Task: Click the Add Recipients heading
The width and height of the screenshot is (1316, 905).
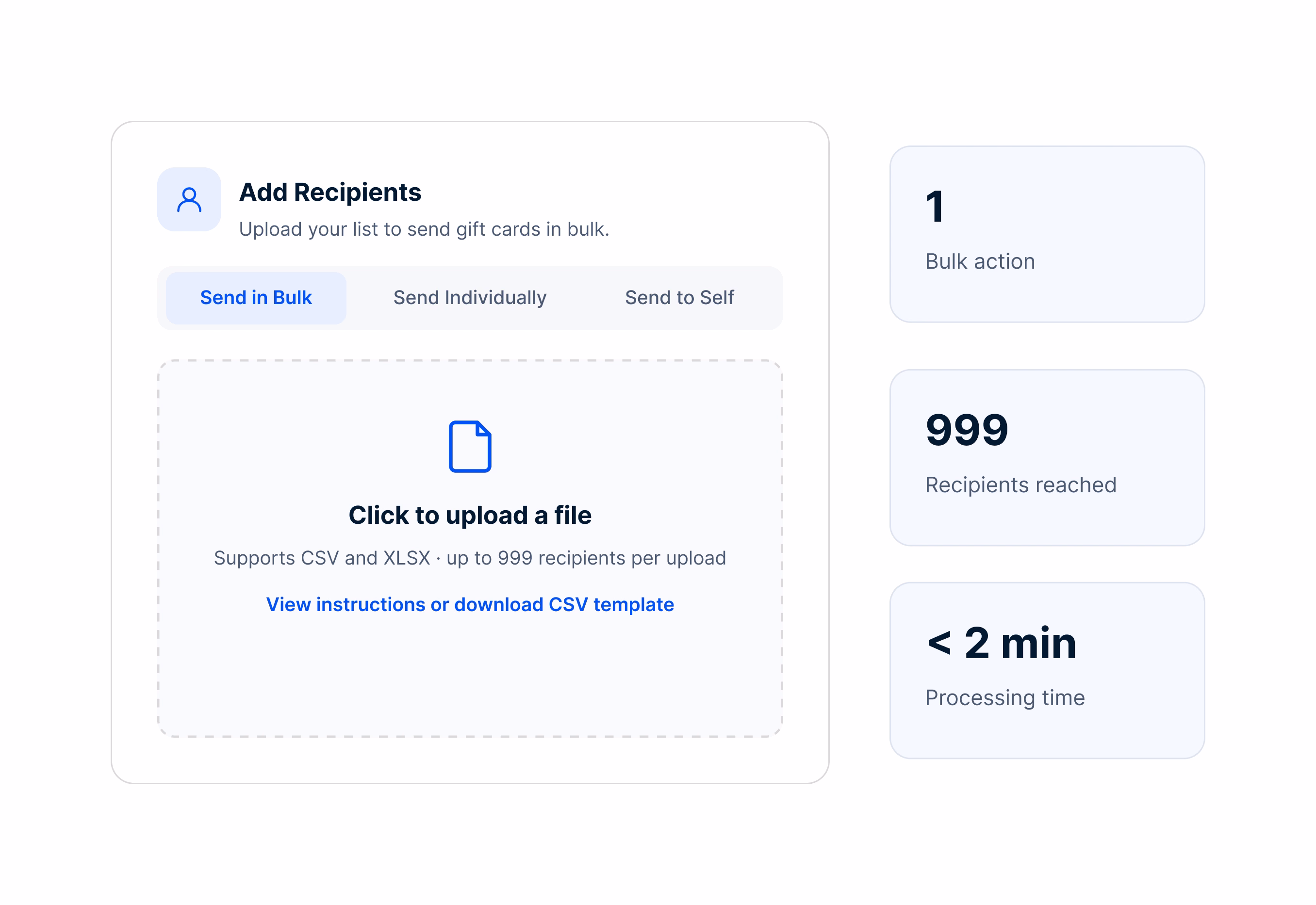Action: pyautogui.click(x=330, y=192)
